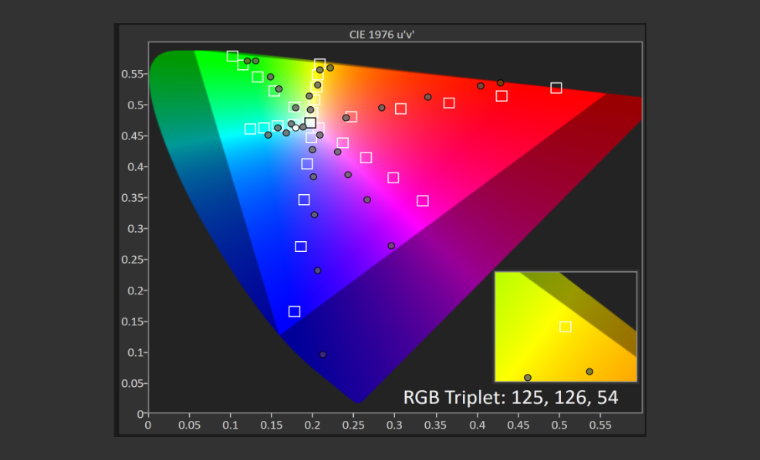760x460 pixels.
Task: Click the x-axis label 0.2
Action: [312, 426]
